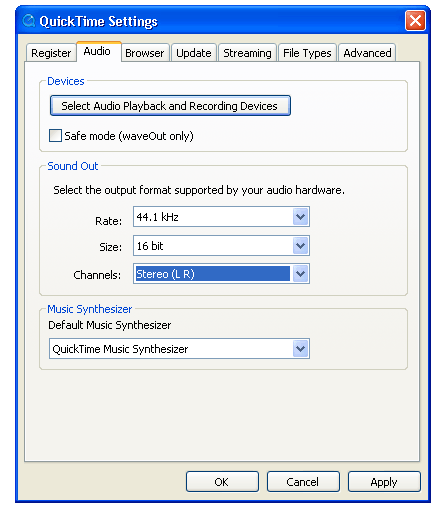446x518 pixels.
Task: Click the Stereo (L R) channels field
Action: 221,274
